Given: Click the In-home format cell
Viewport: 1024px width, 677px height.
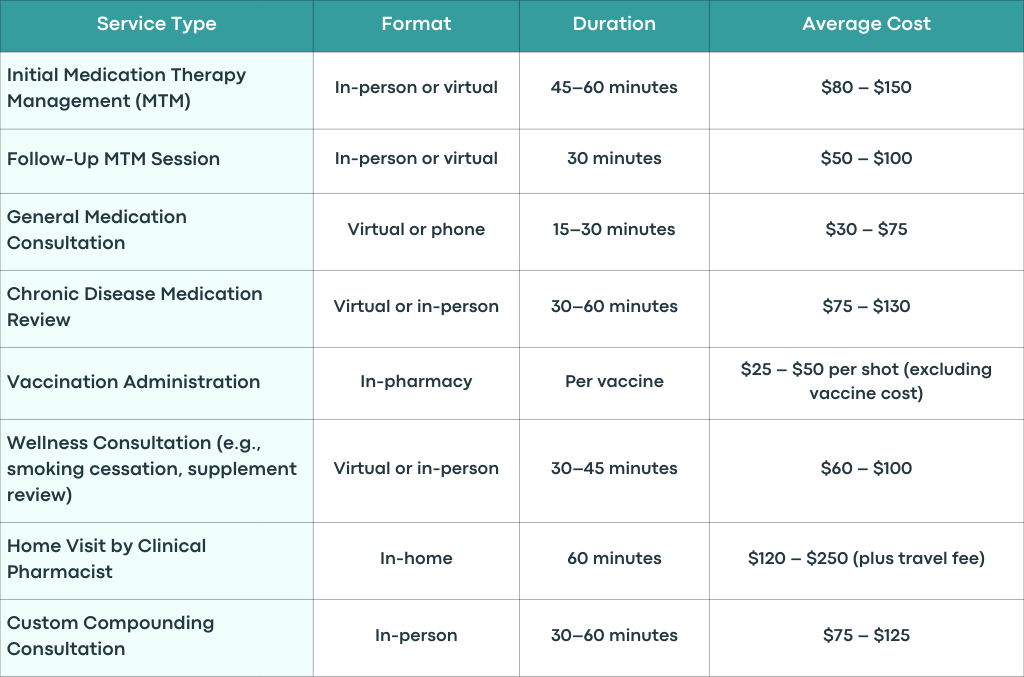Looking at the screenshot, I should point(416,561).
